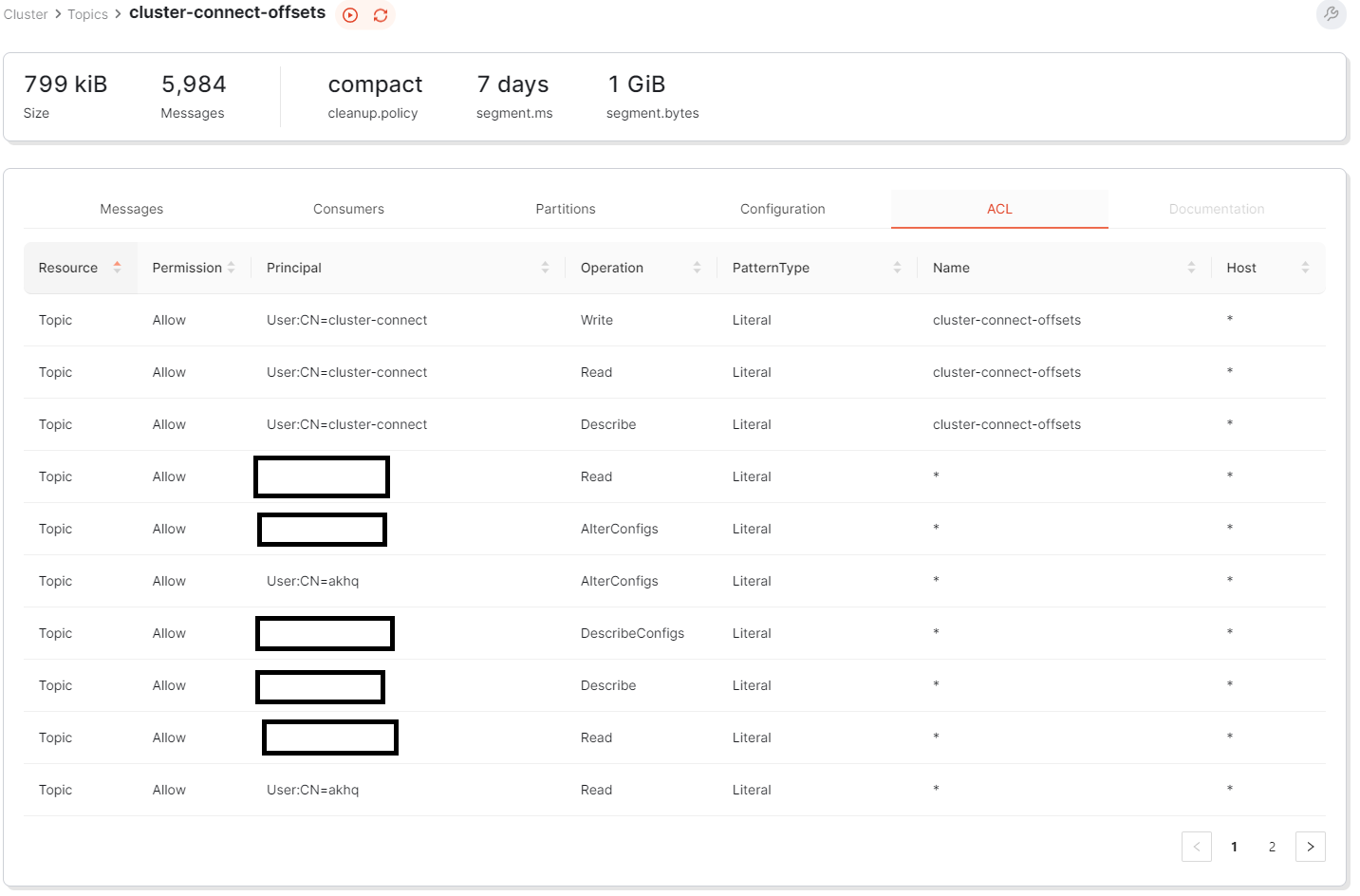Sort by the Resource column arrows

(117, 268)
